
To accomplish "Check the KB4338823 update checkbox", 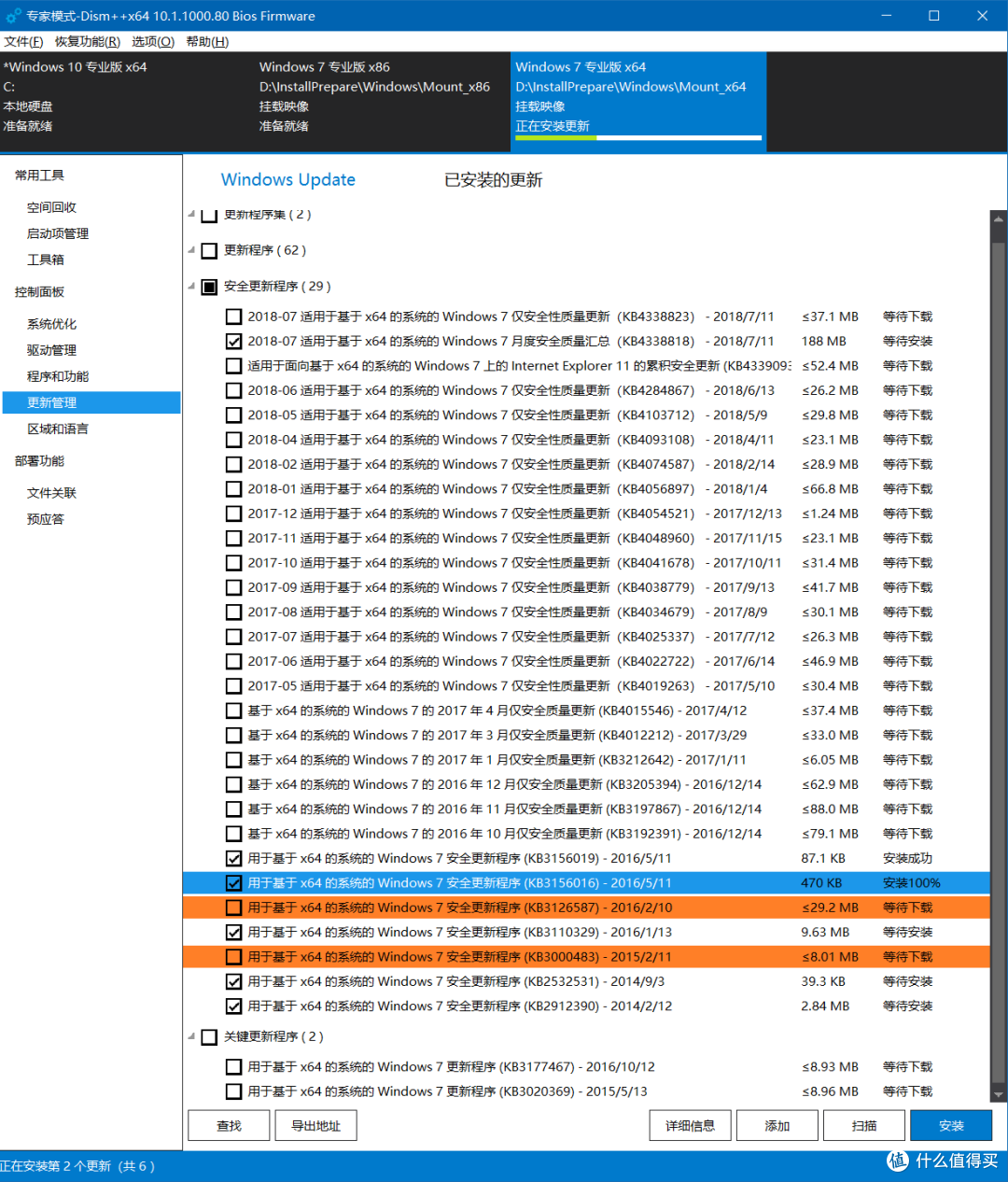I will point(233,317).
